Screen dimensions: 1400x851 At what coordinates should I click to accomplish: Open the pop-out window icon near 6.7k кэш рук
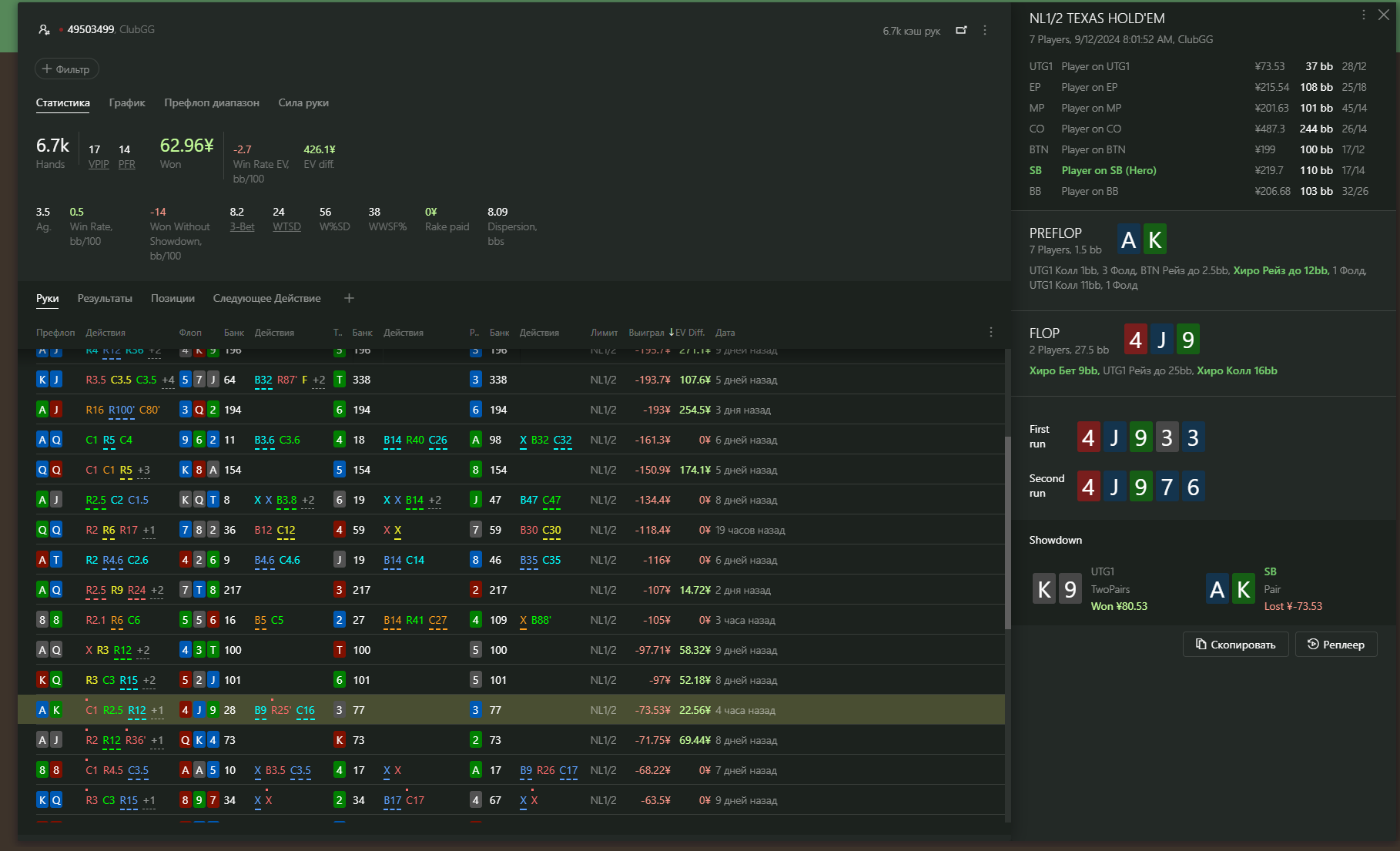(961, 30)
